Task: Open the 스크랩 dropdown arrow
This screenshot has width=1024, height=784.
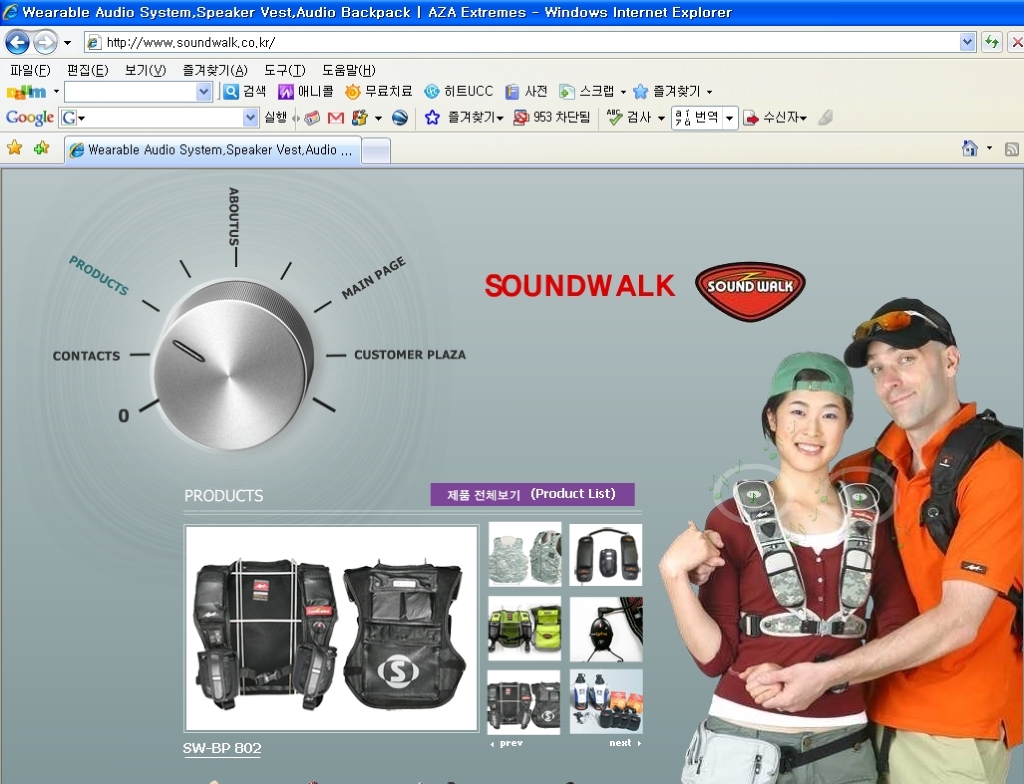Action: (x=623, y=92)
